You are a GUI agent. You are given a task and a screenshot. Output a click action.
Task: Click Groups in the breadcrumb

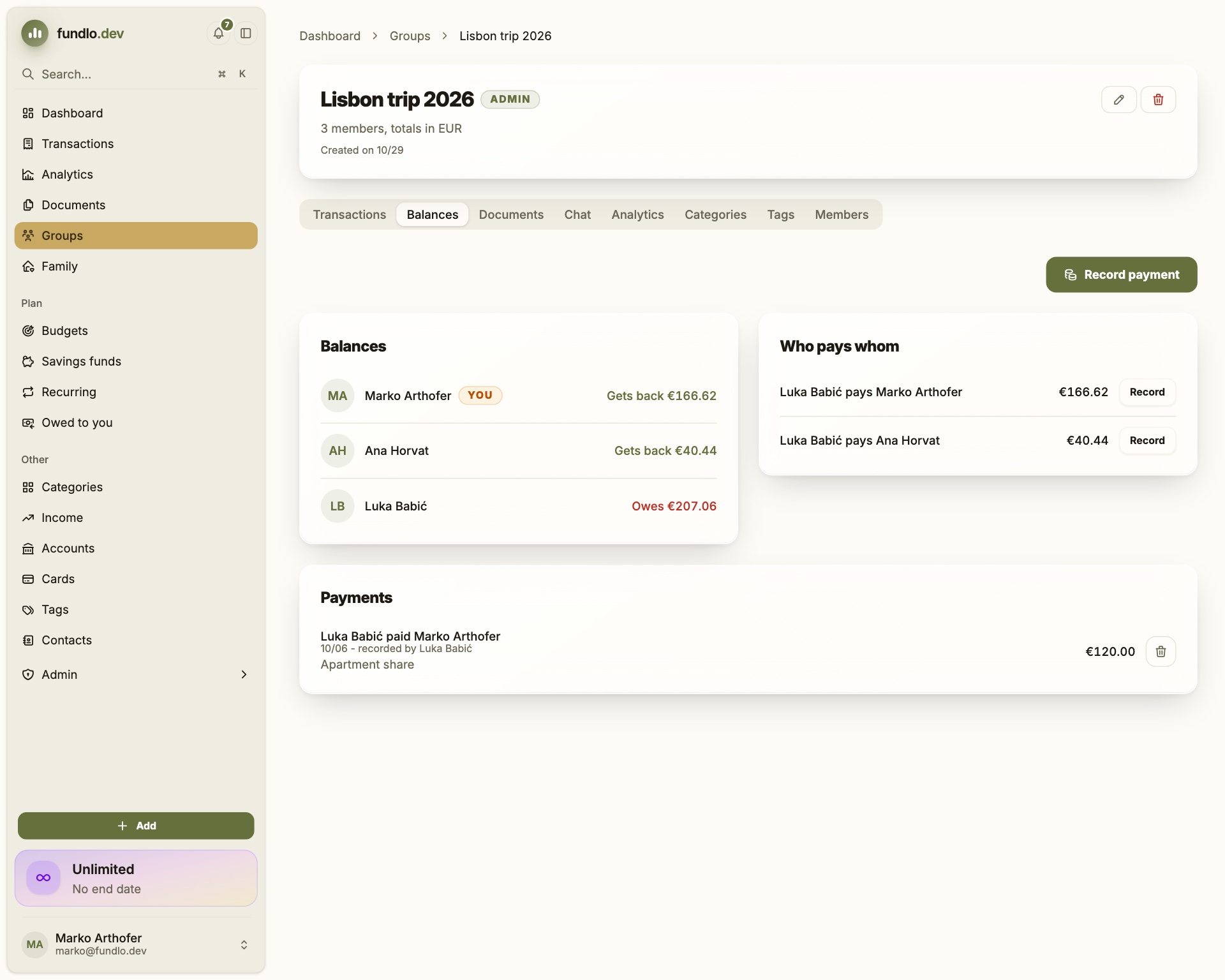click(410, 36)
